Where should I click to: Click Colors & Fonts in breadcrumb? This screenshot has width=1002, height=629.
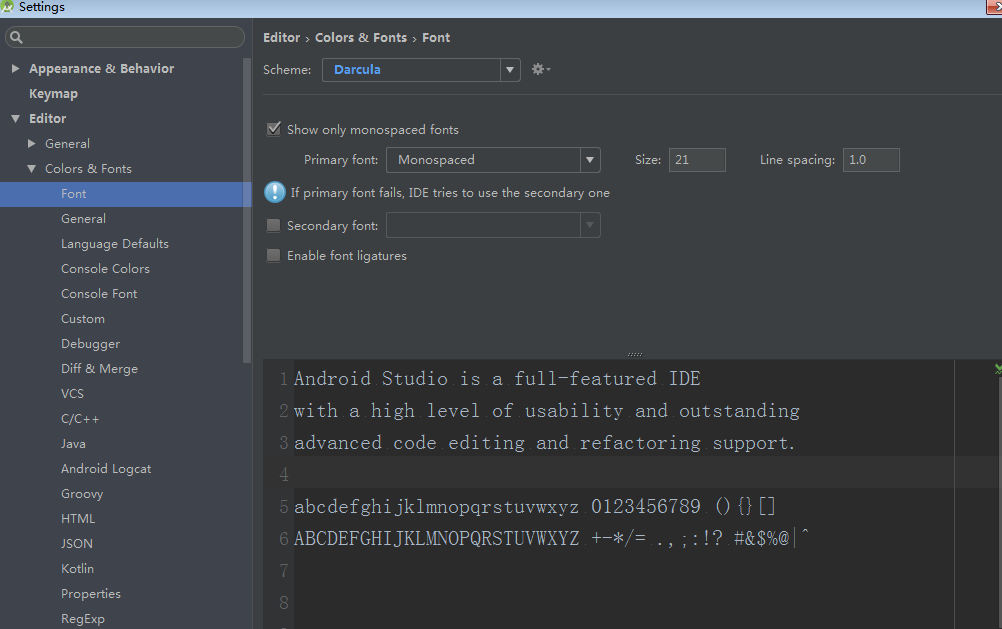tap(361, 38)
